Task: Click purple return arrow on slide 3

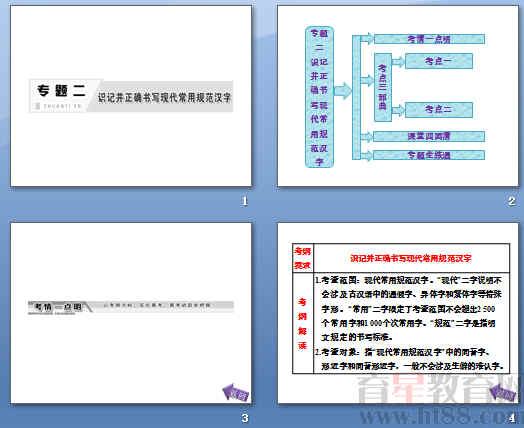Action: pos(236,392)
